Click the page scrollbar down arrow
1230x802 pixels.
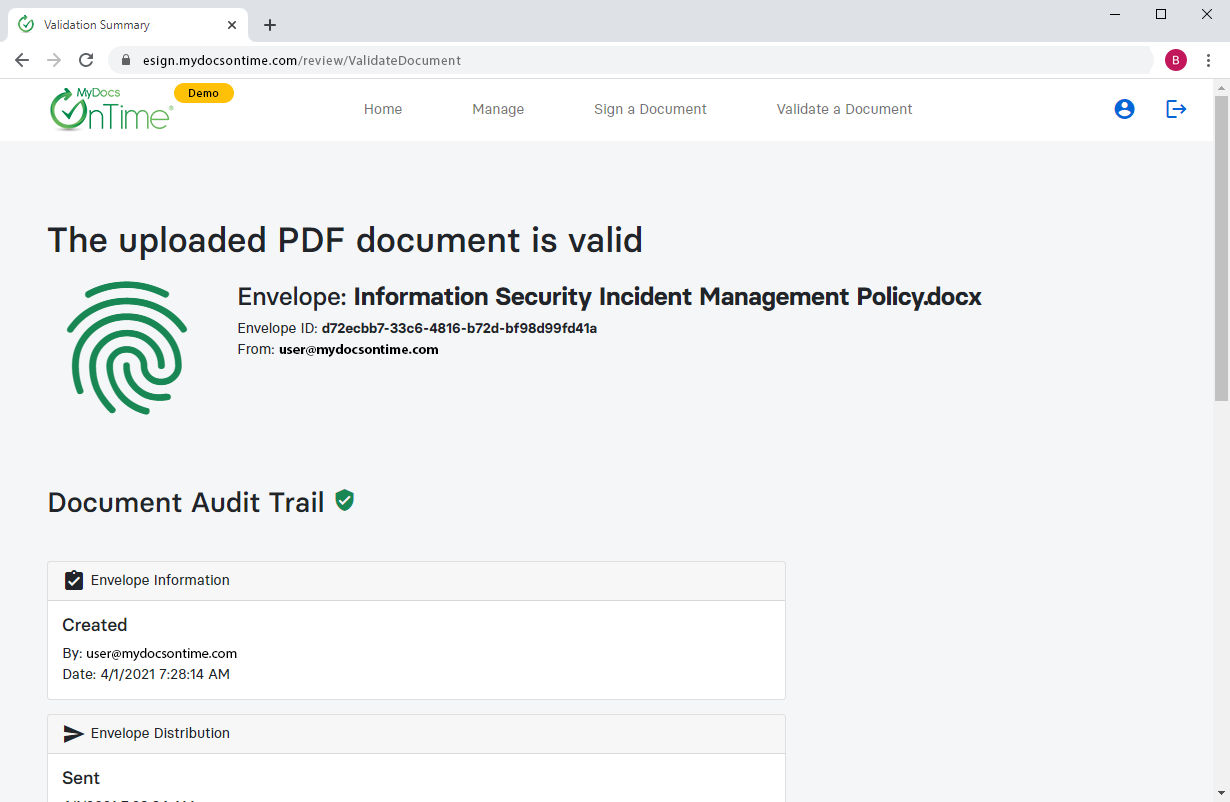click(1222, 793)
